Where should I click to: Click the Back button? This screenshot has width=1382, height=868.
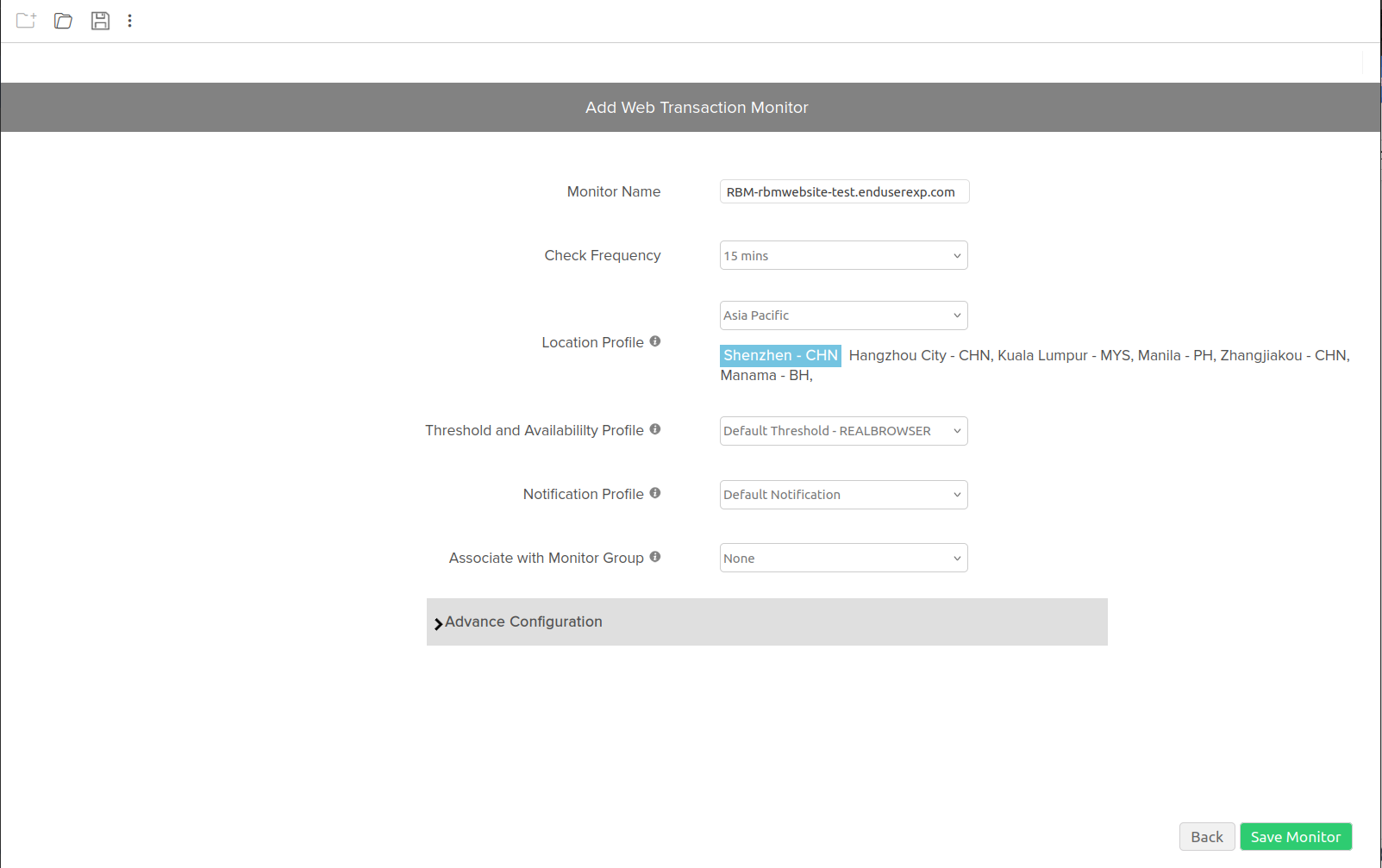[1206, 836]
